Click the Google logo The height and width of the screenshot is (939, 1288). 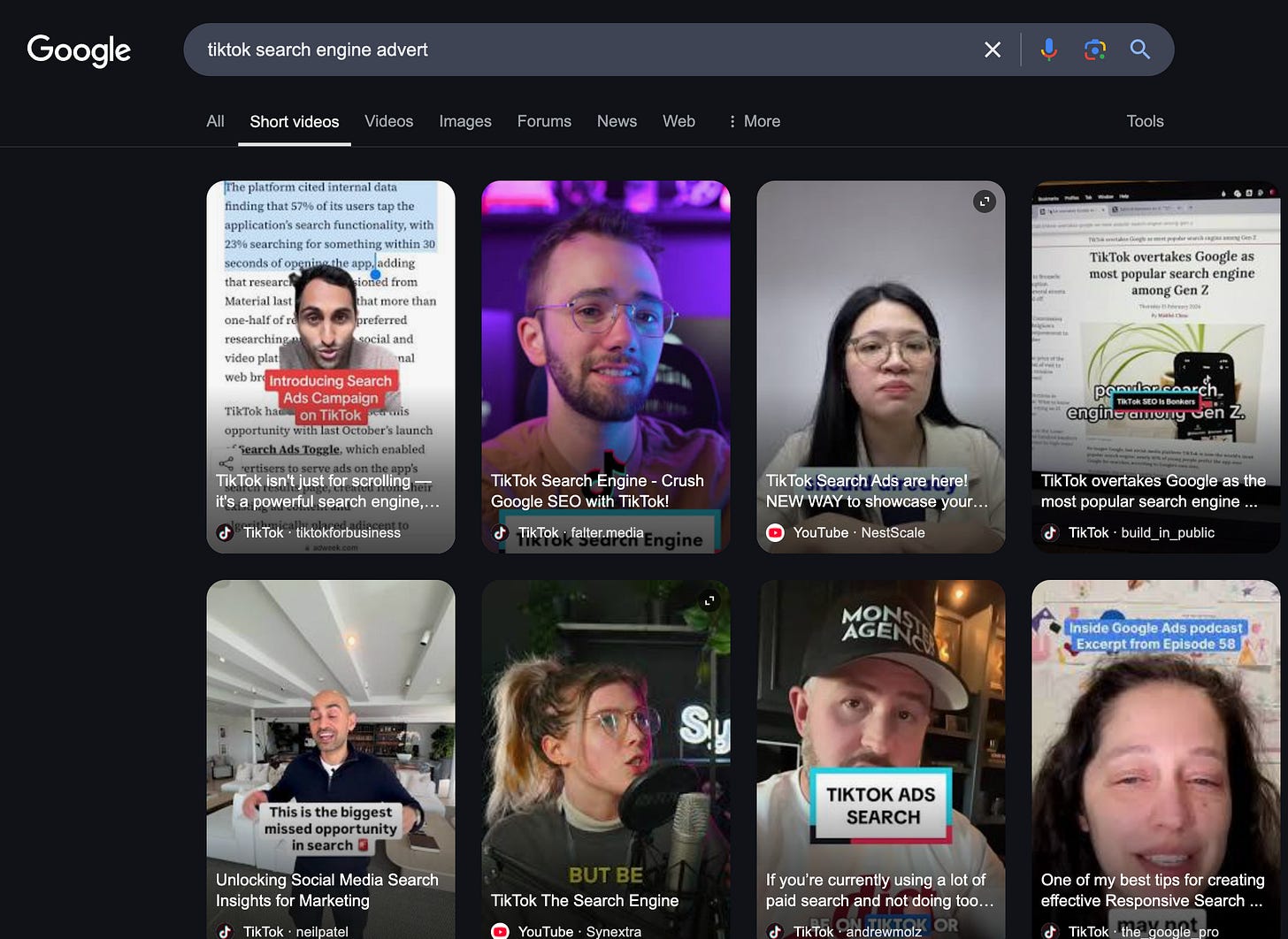[x=79, y=50]
